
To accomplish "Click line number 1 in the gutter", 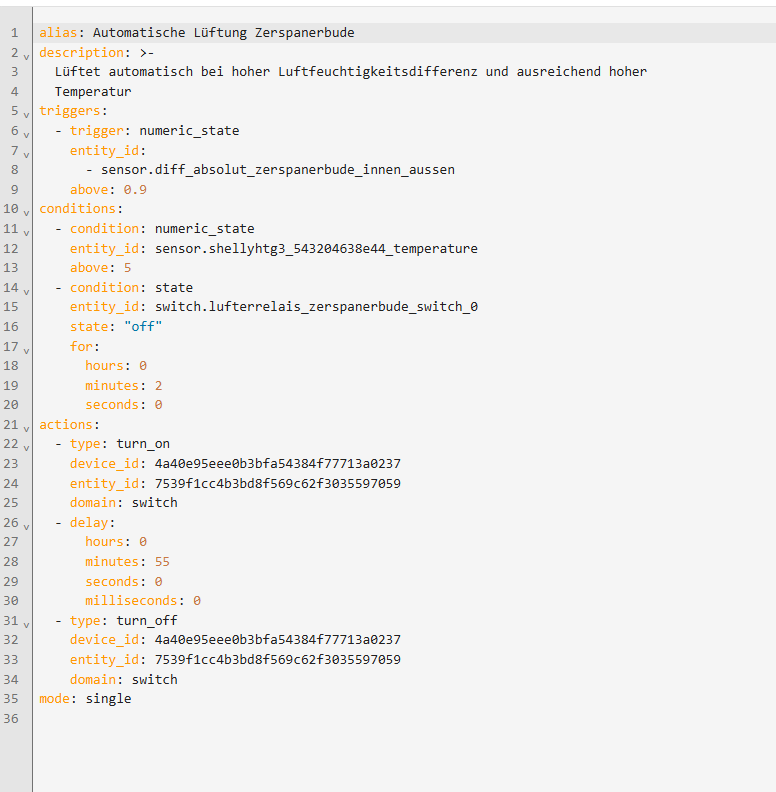I will tap(14, 33).
